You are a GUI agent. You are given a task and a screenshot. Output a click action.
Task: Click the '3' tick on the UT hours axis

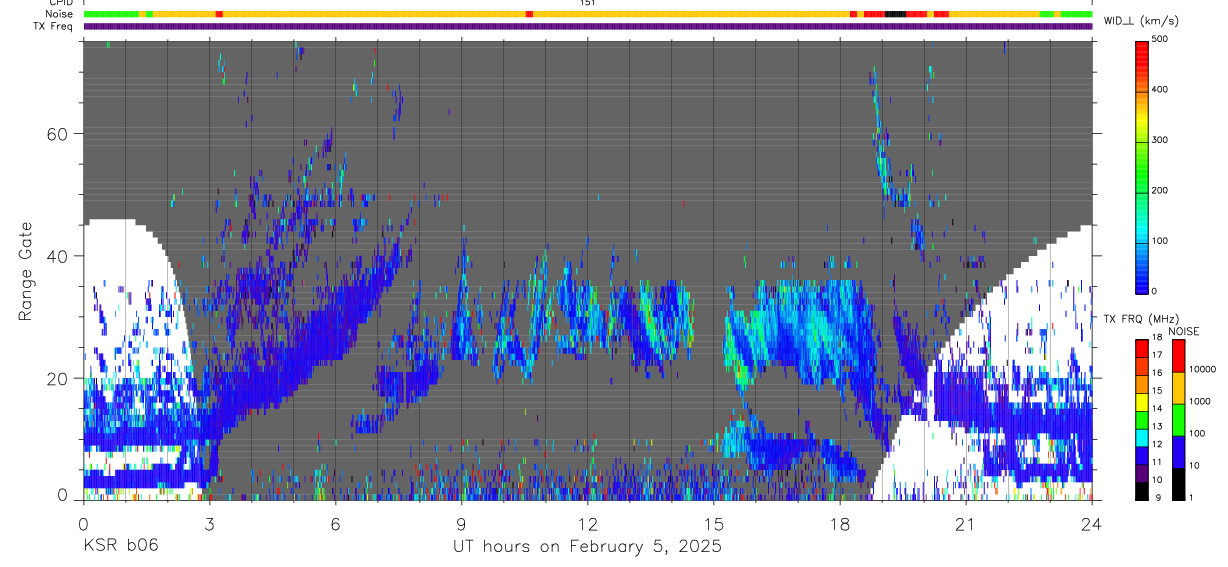point(210,522)
